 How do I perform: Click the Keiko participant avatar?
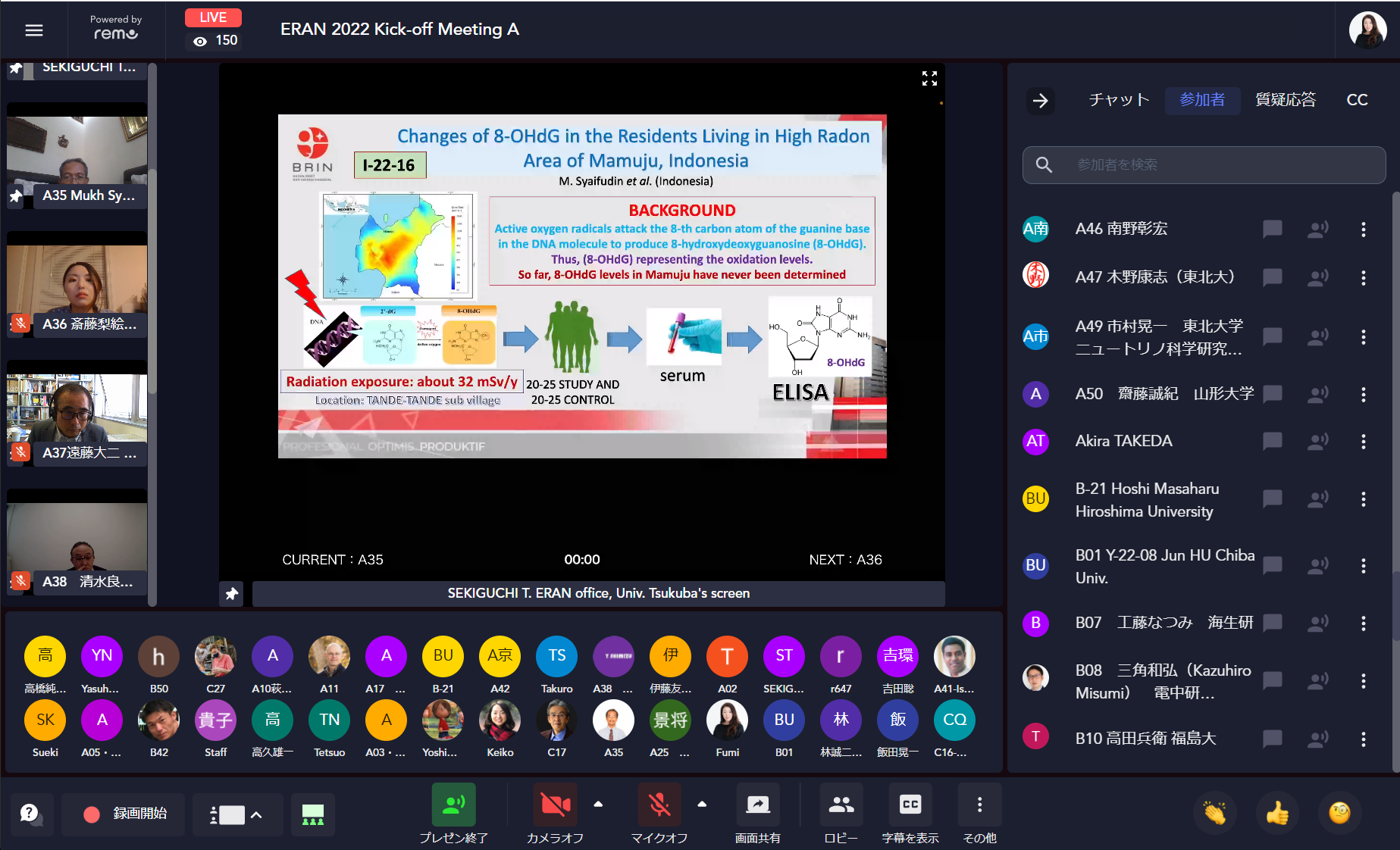tap(500, 720)
